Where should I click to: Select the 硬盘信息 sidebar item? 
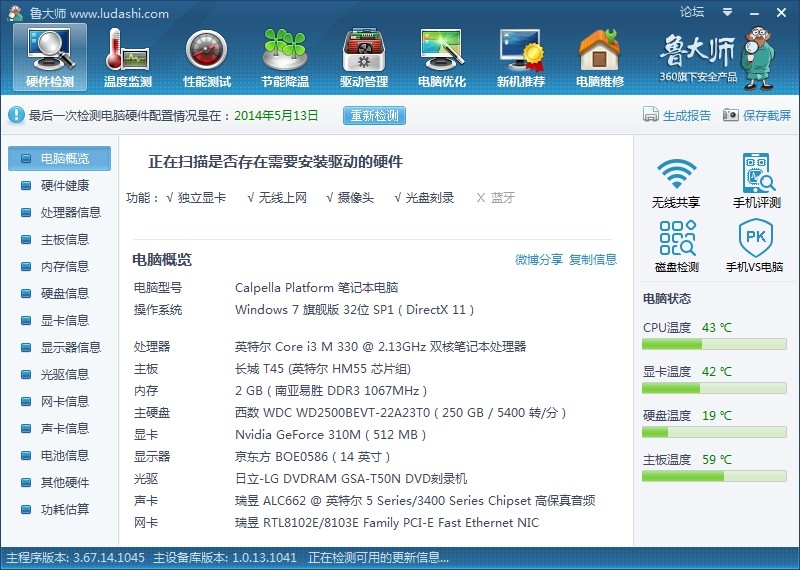tap(59, 293)
